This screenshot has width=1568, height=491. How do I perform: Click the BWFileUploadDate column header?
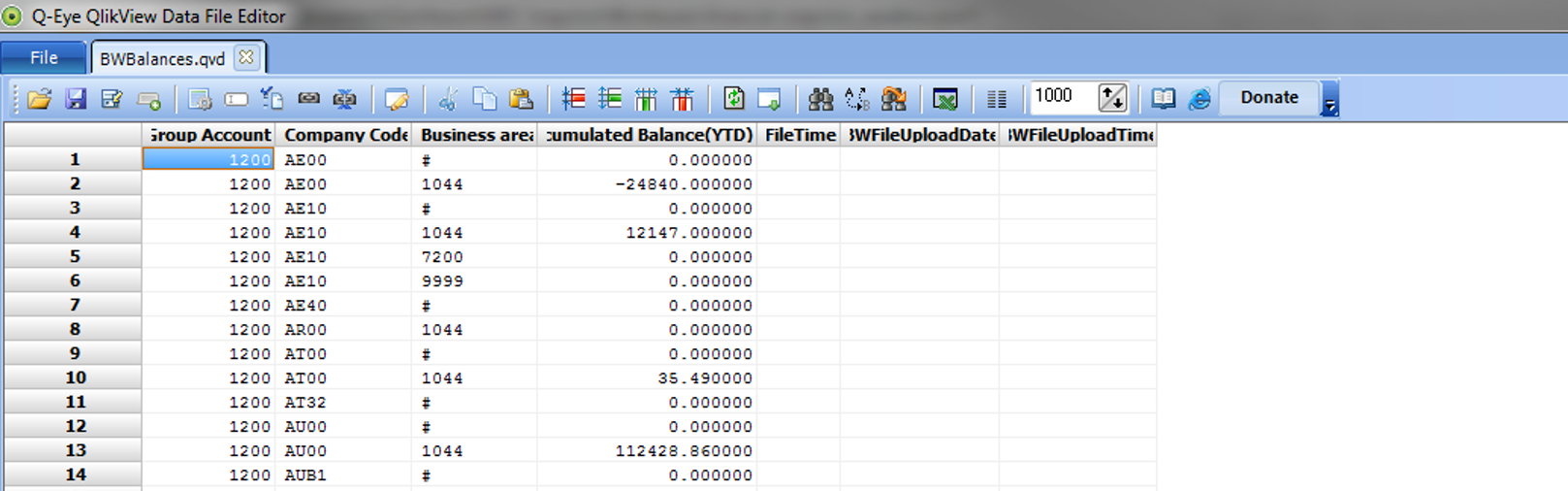point(919,135)
